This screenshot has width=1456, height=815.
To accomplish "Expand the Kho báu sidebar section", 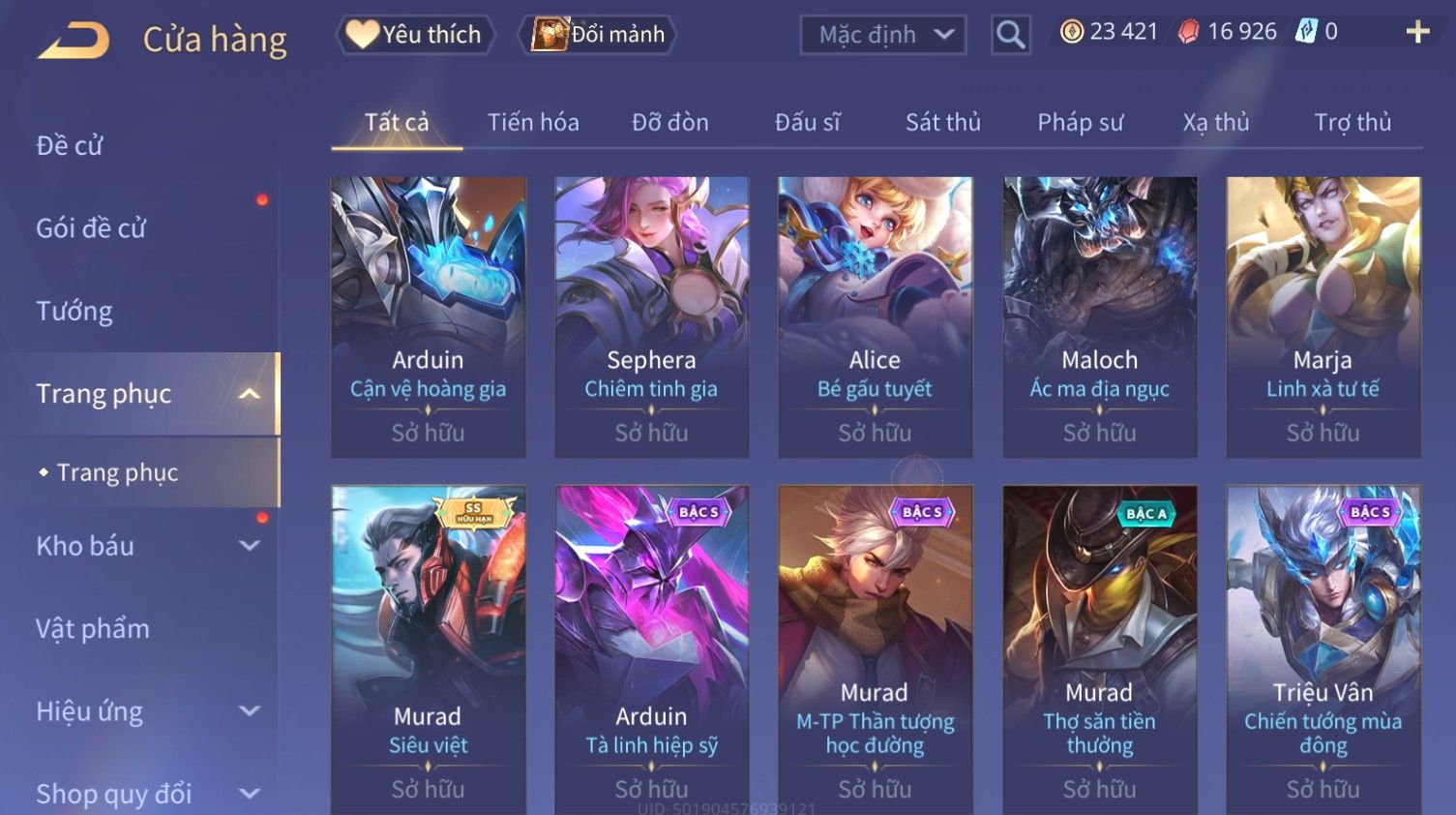I will pos(249,546).
